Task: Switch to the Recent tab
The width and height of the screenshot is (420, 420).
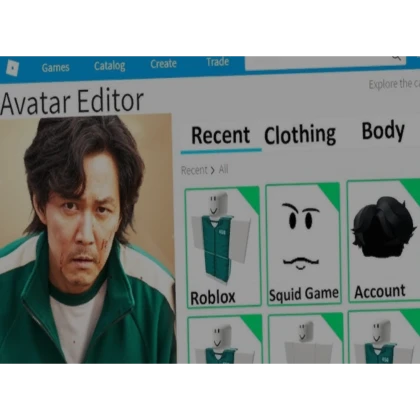Action: pyautogui.click(x=221, y=135)
